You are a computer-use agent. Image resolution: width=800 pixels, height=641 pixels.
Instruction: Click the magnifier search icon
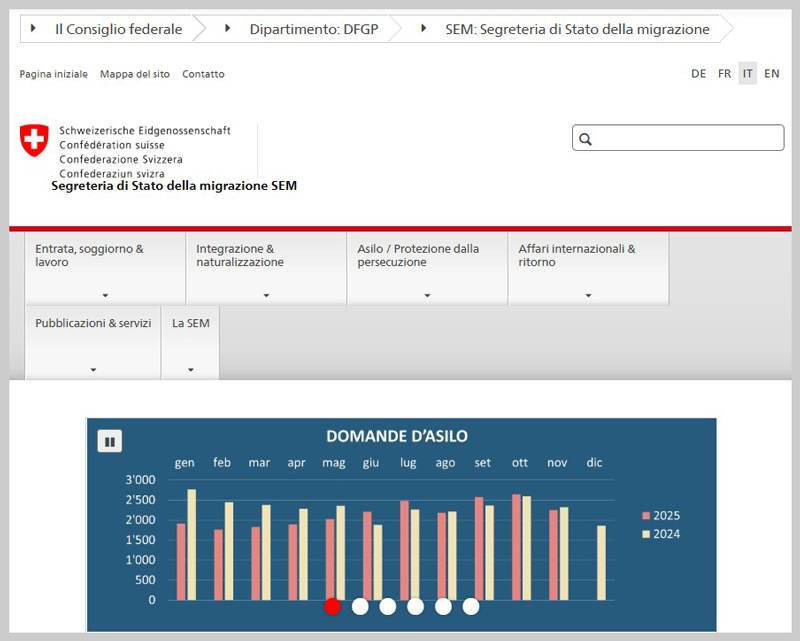586,139
